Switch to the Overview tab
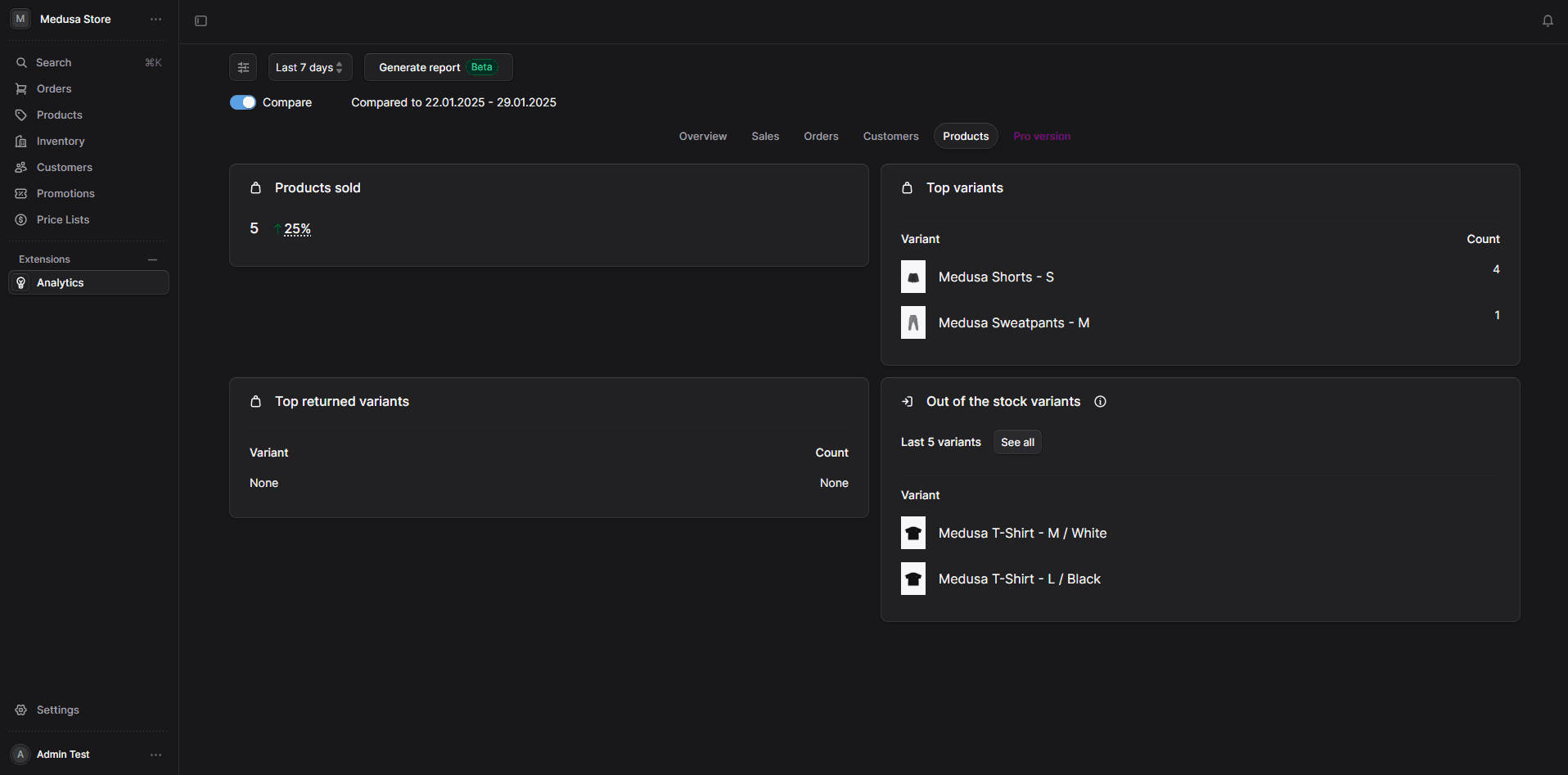 [x=702, y=136]
